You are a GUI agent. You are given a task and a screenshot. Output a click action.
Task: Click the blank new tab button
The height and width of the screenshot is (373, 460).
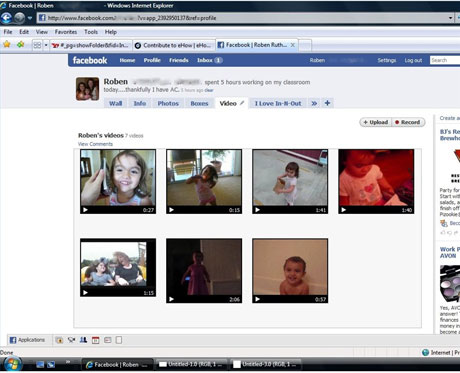pos(305,45)
